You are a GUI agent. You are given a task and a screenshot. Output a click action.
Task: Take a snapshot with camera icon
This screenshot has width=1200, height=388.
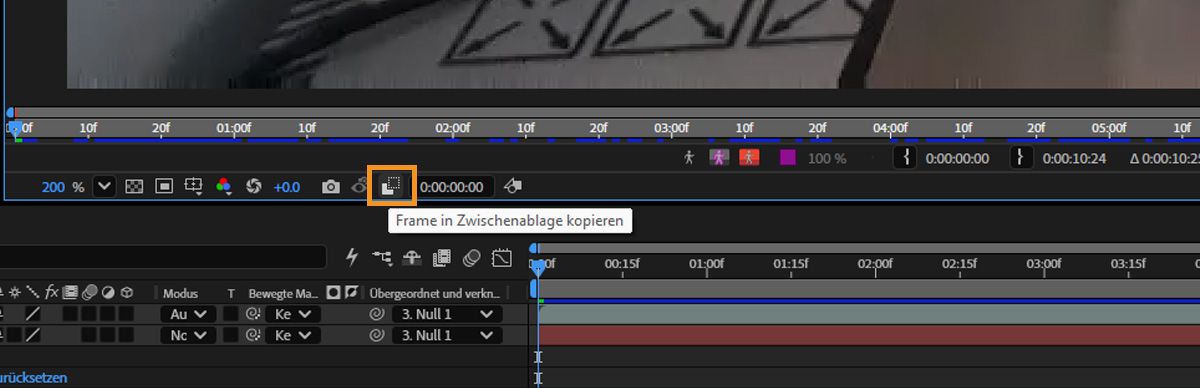tap(331, 187)
